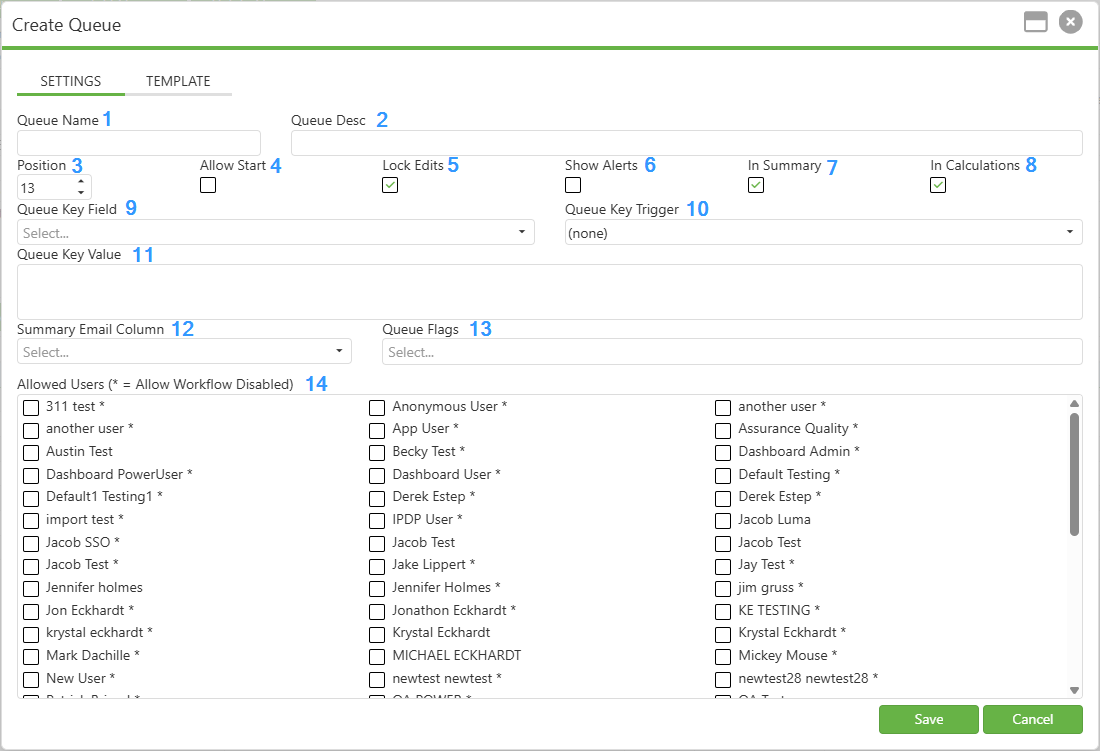This screenshot has height=751, width=1100.
Task: Click the Queue Name input field
Action: tap(139, 143)
